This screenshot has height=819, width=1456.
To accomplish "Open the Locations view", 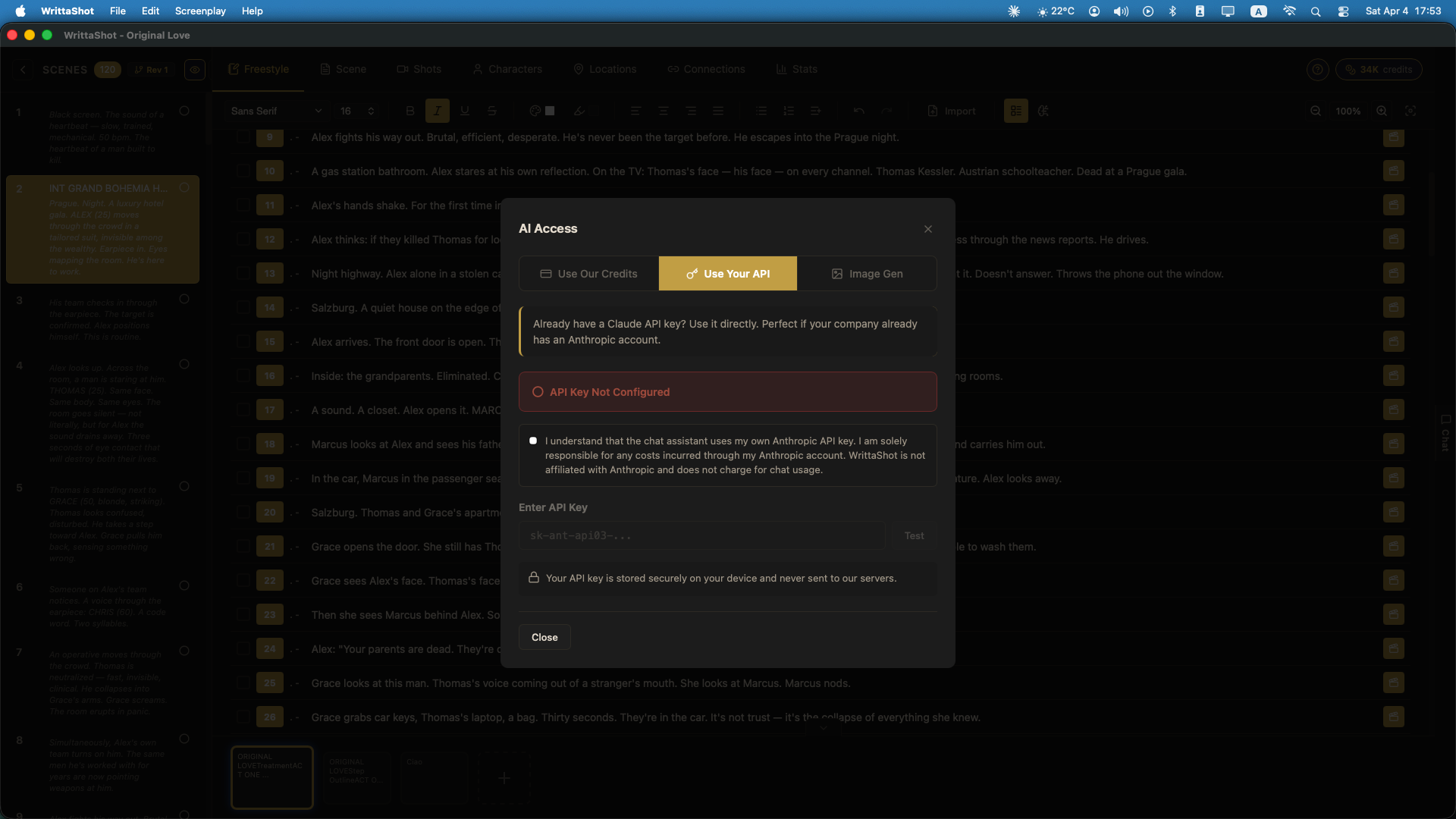I will click(604, 69).
